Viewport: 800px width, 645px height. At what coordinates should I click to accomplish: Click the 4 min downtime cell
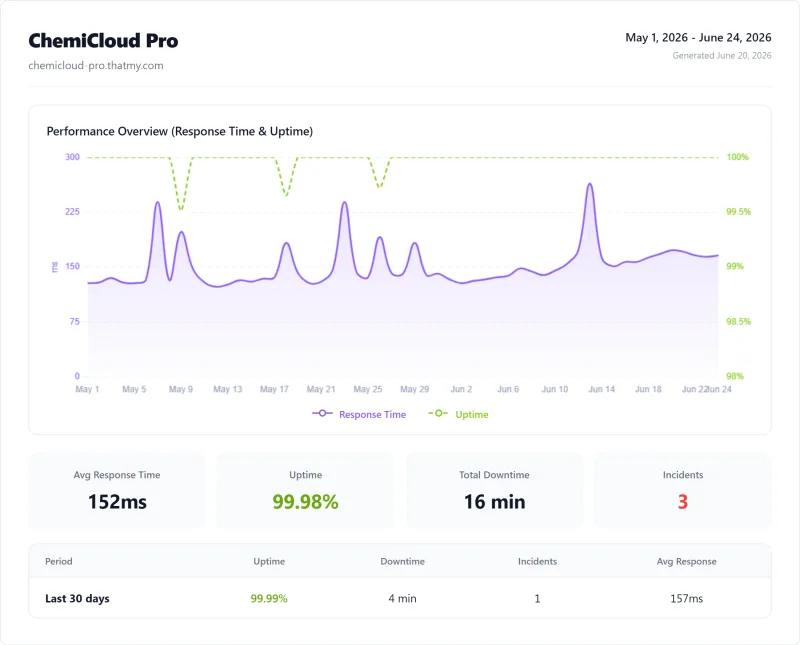403,599
